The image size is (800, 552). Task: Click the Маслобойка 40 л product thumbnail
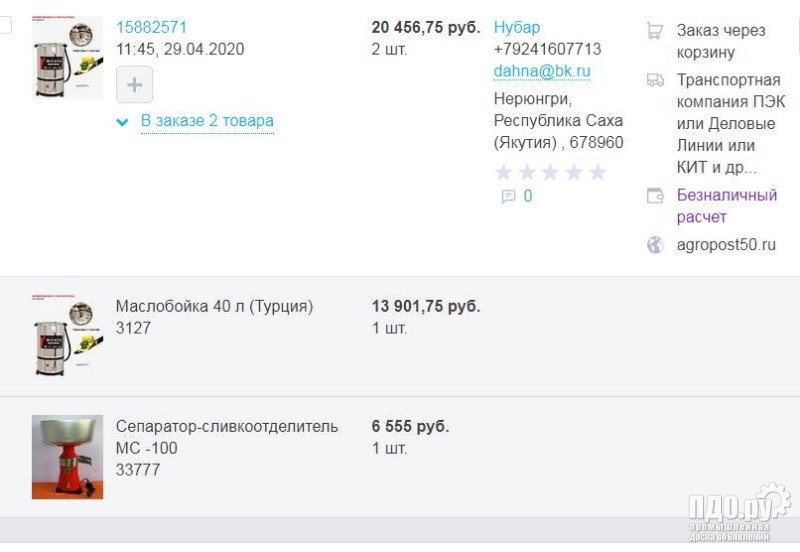(x=67, y=335)
